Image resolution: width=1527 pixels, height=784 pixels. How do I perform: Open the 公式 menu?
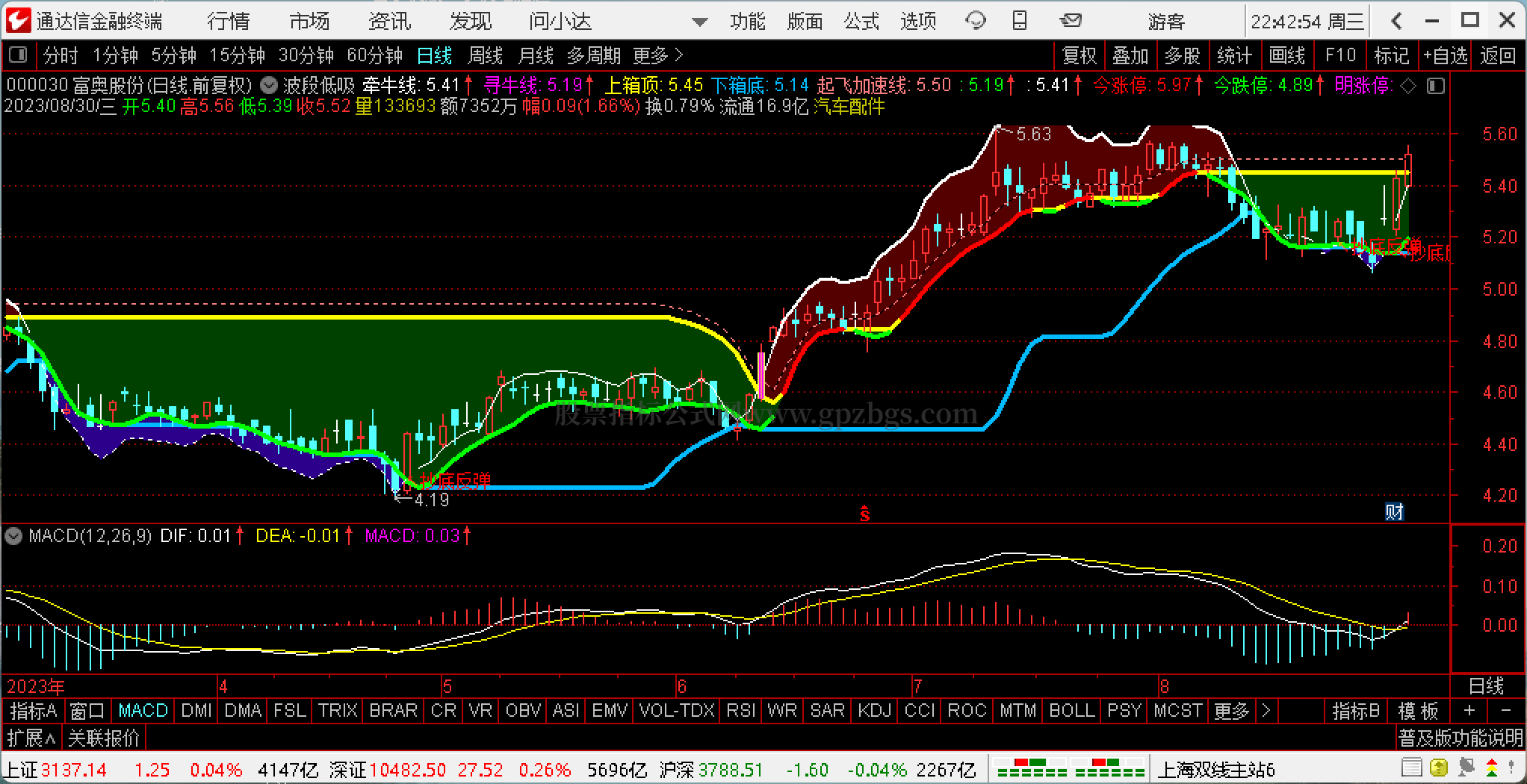coord(861,22)
